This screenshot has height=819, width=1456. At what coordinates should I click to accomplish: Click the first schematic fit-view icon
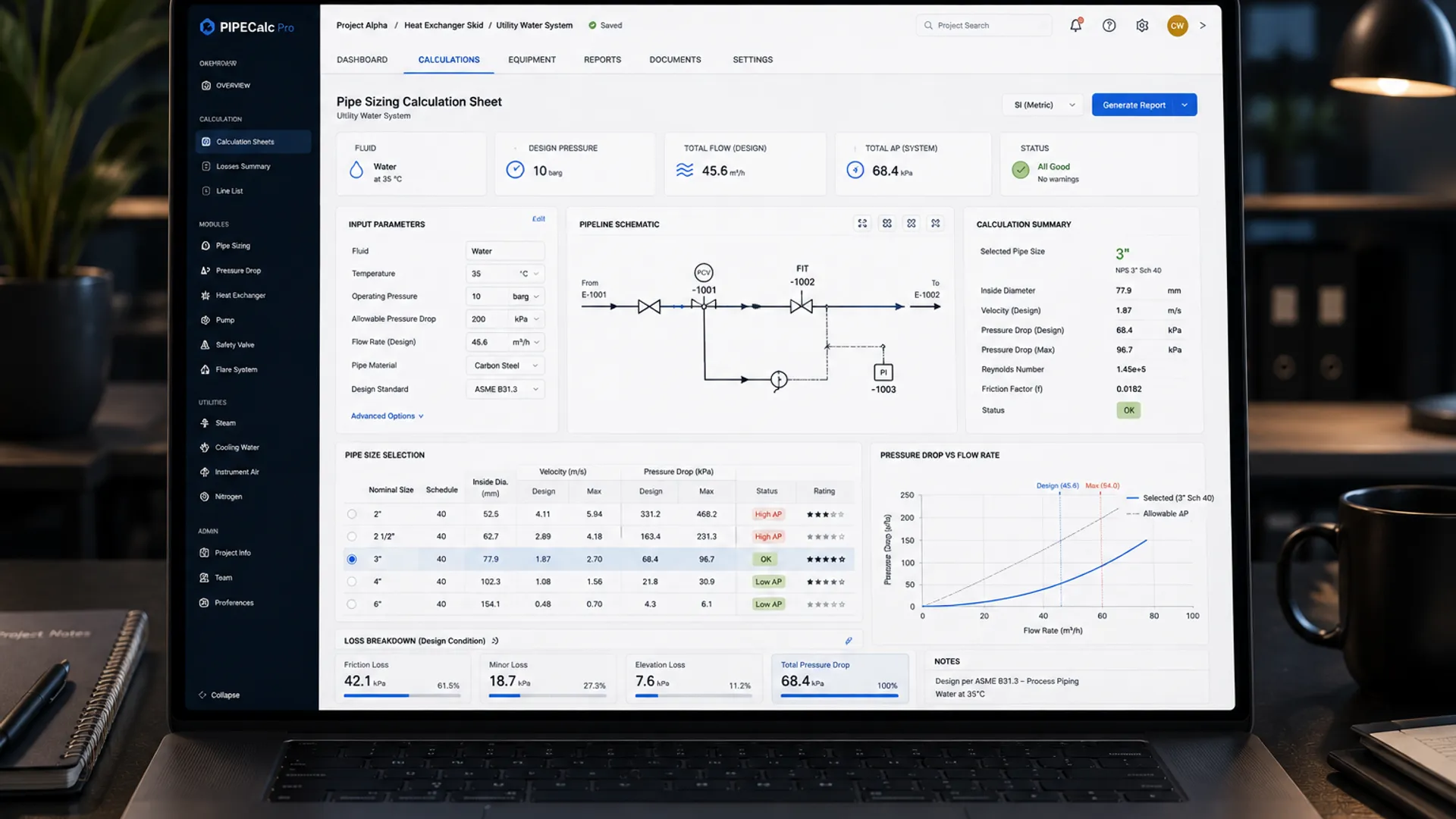coord(862,223)
